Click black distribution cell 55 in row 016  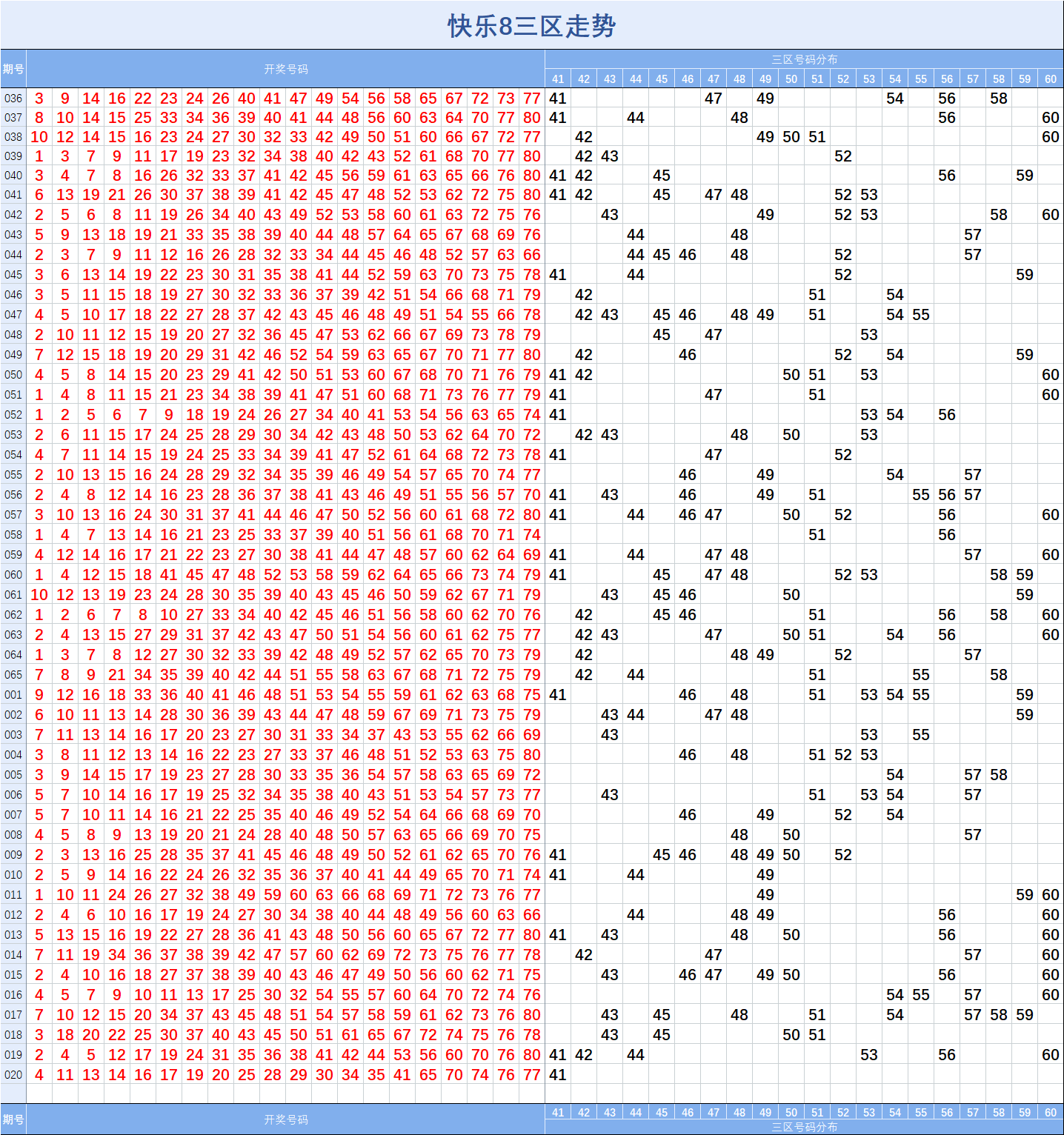click(x=921, y=995)
